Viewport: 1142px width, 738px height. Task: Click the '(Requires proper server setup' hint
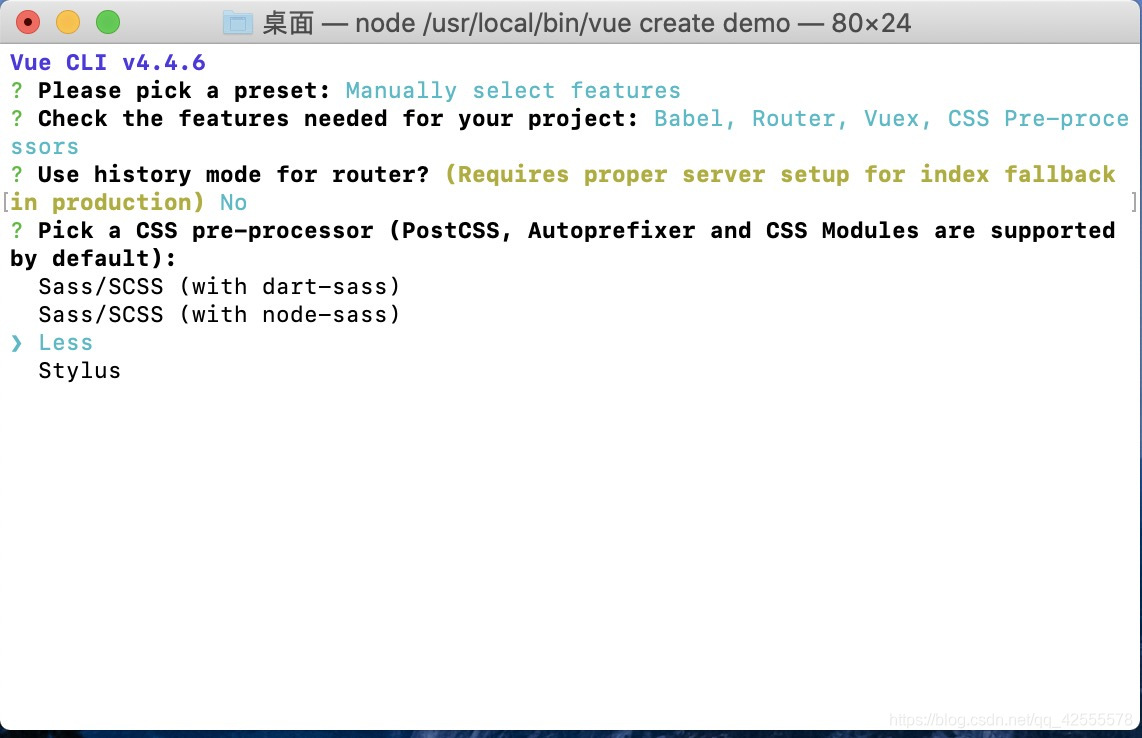click(x=647, y=174)
